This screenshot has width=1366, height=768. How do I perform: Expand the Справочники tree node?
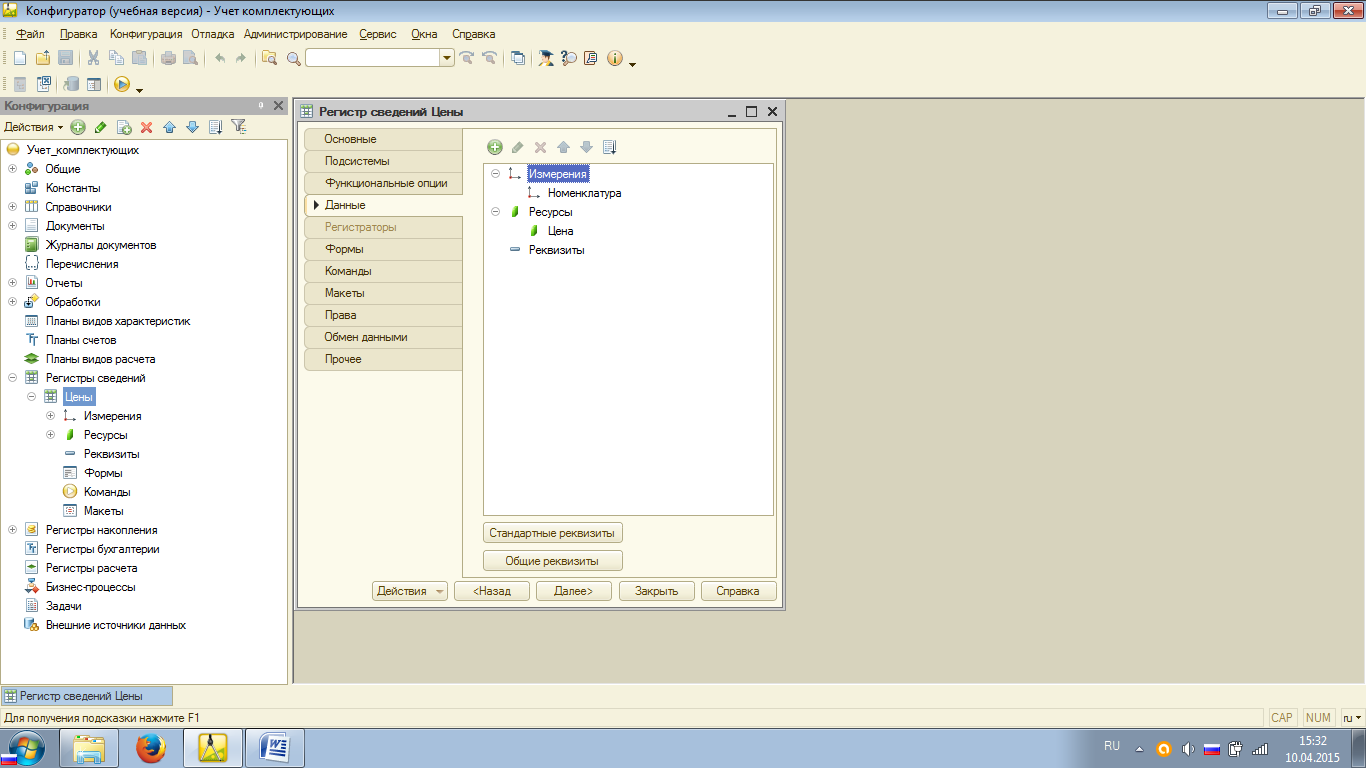coord(13,207)
